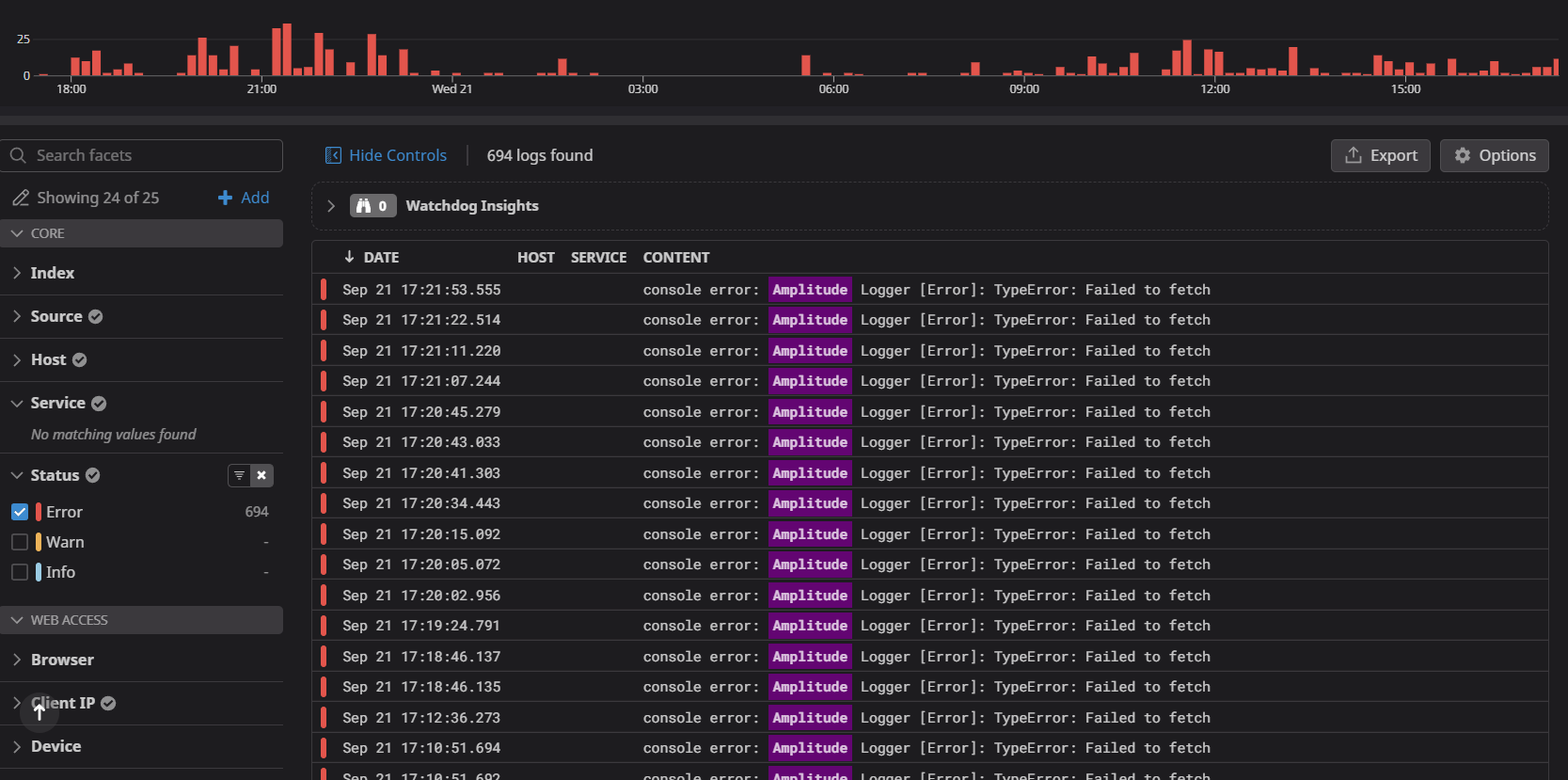Collapse the Service facet
The image size is (1568, 780).
(x=17, y=403)
